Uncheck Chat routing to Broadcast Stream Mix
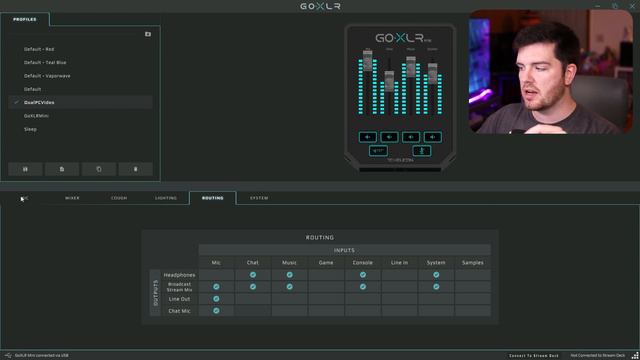The width and height of the screenshot is (640, 360). [253, 287]
